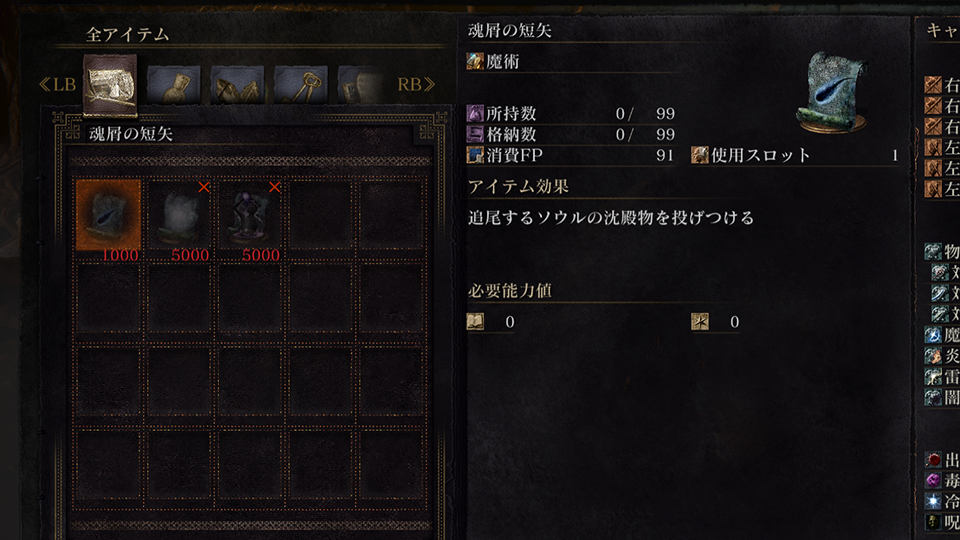Click the faith requirement icon
The width and height of the screenshot is (960, 540).
pyautogui.click(x=700, y=321)
